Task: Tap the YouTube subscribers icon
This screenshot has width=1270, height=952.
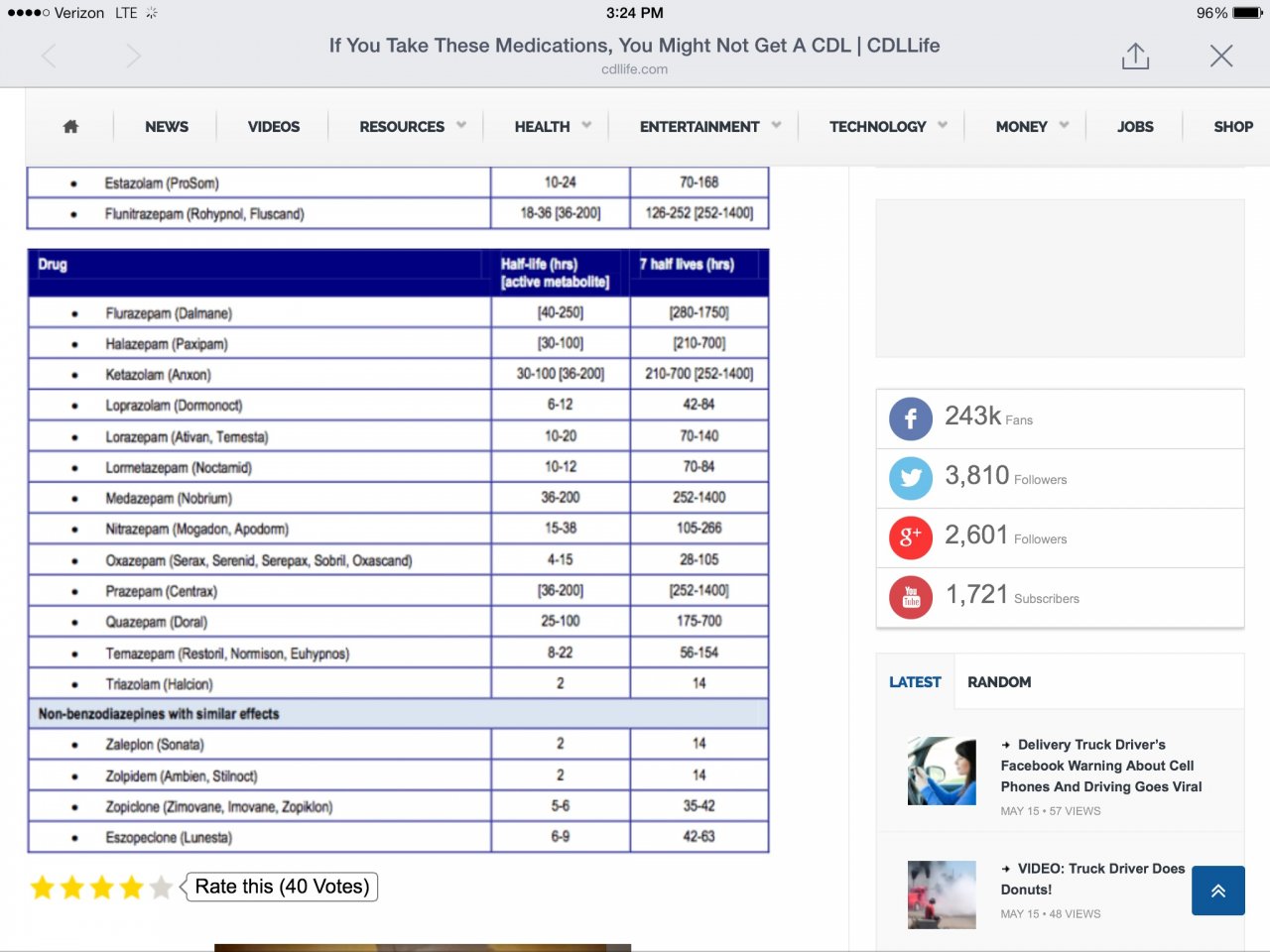Action: pos(910,598)
